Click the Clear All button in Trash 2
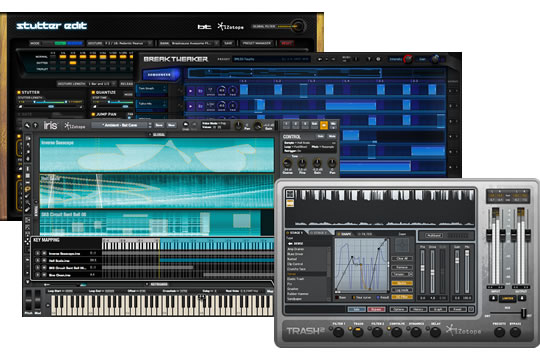540x360 pixels. 402,258
